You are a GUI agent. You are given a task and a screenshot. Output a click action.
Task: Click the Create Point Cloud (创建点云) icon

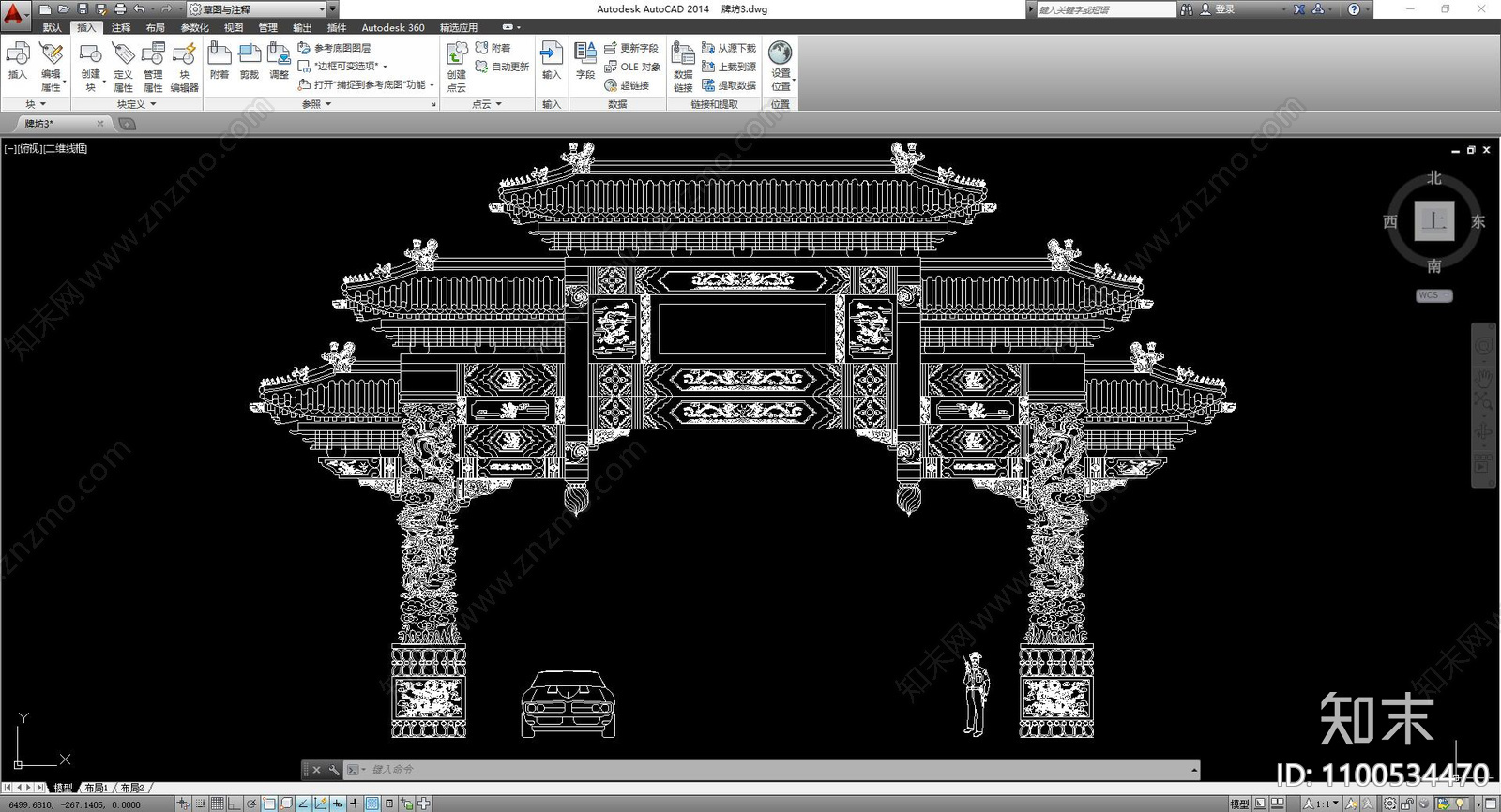(456, 66)
